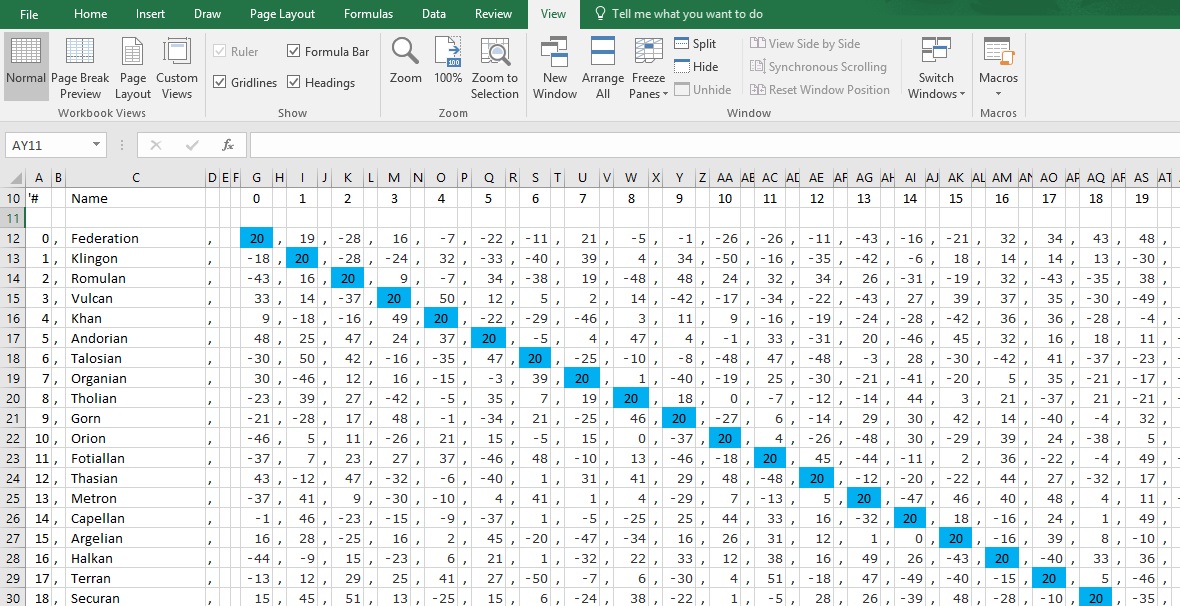Select the Name header cell
The image size is (1180, 606).
click(135, 199)
